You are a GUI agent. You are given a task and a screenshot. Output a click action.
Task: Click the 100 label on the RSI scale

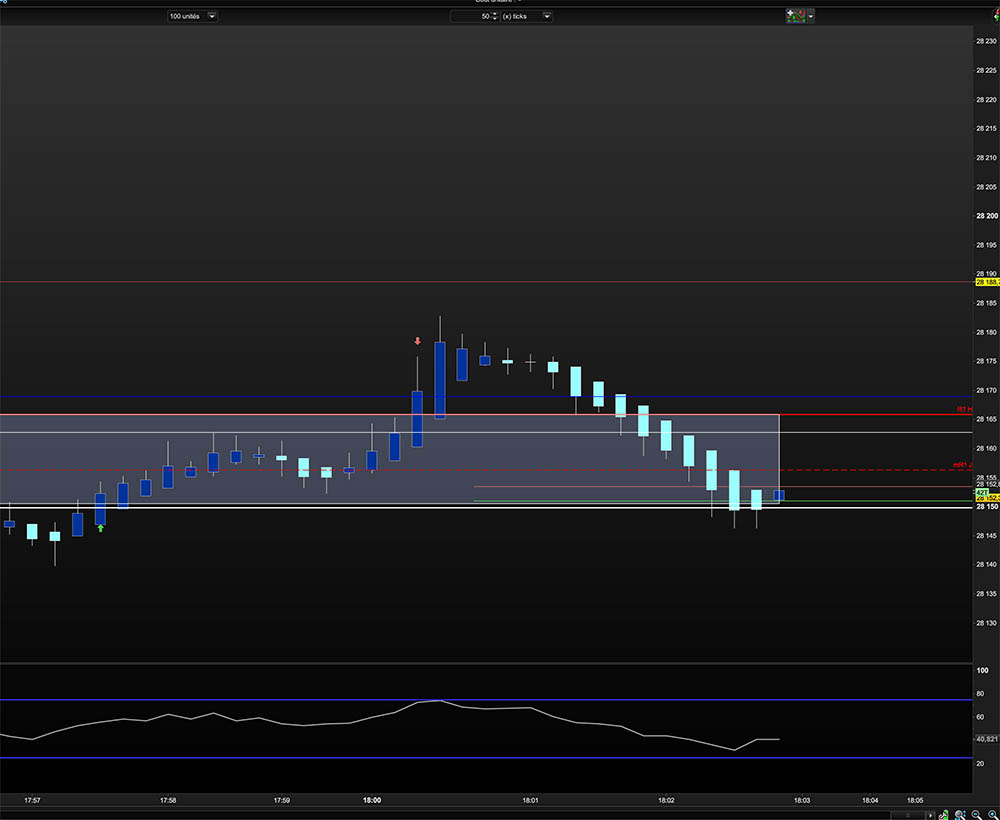[x=983, y=670]
